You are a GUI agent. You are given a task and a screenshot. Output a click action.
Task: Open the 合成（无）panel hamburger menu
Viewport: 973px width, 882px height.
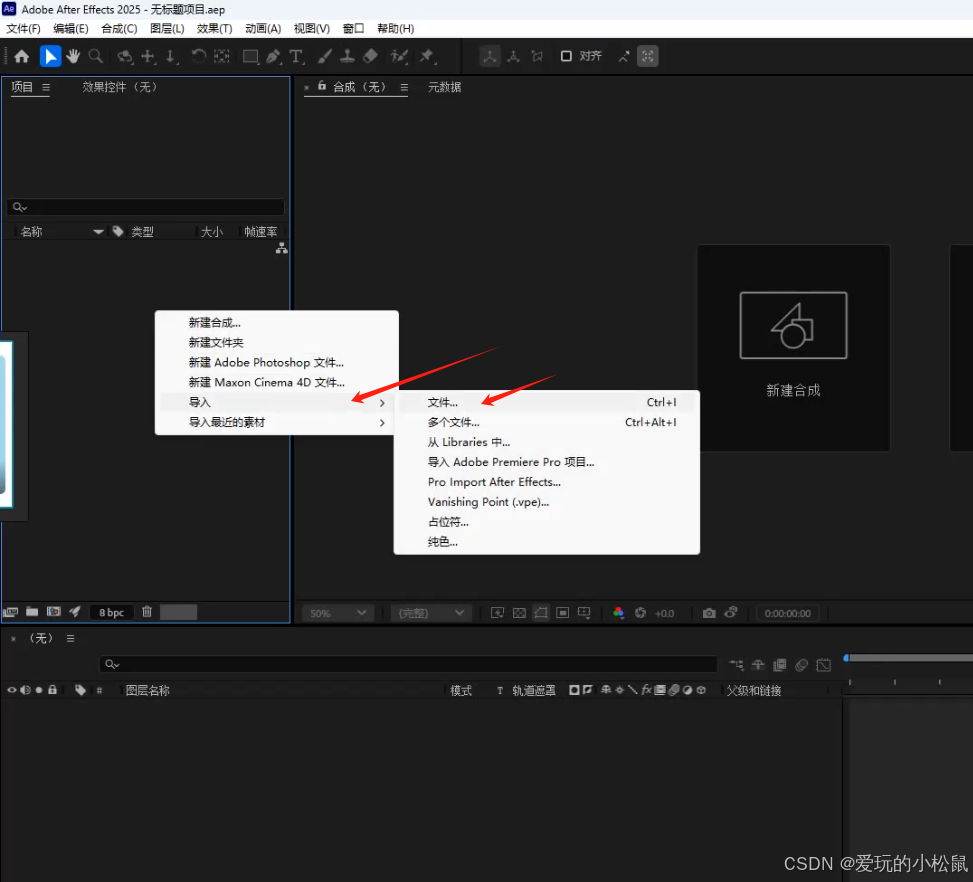click(404, 88)
